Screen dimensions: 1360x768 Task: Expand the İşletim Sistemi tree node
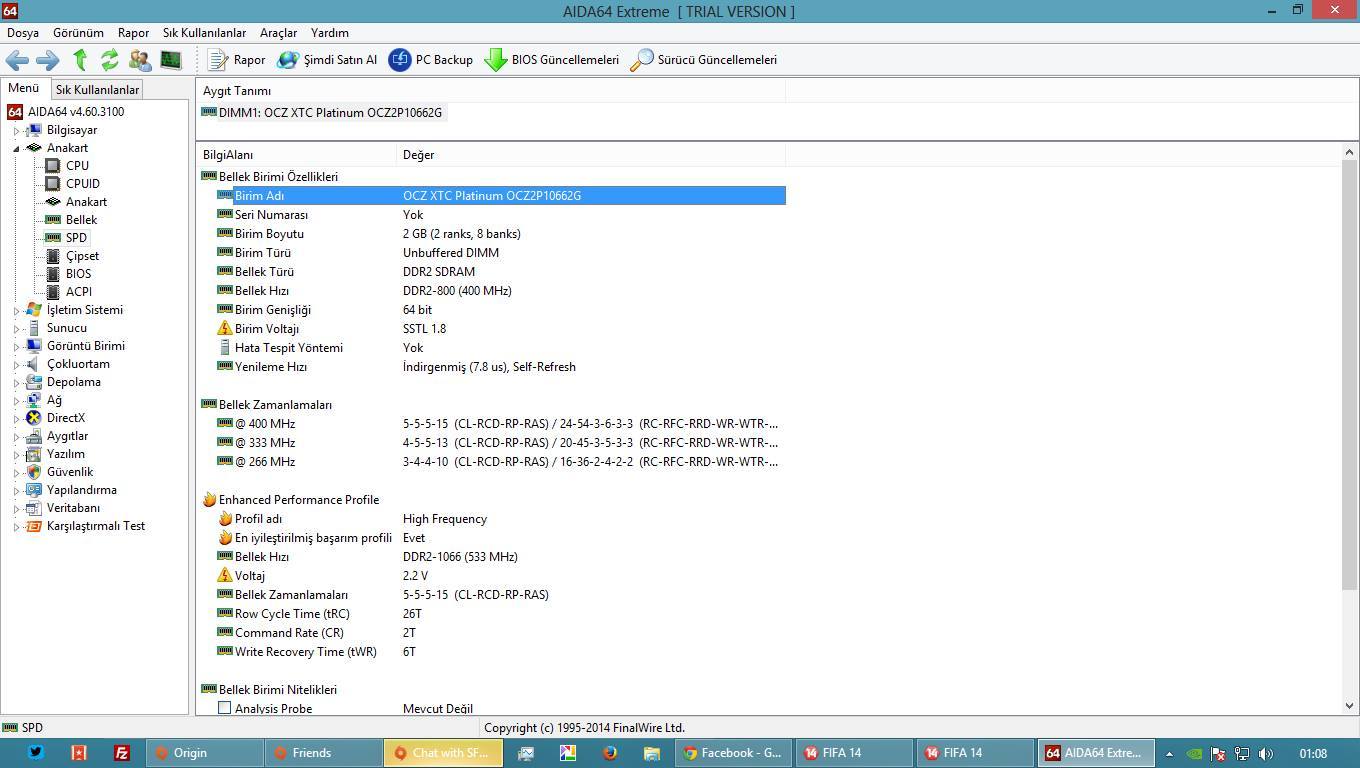tap(17, 311)
